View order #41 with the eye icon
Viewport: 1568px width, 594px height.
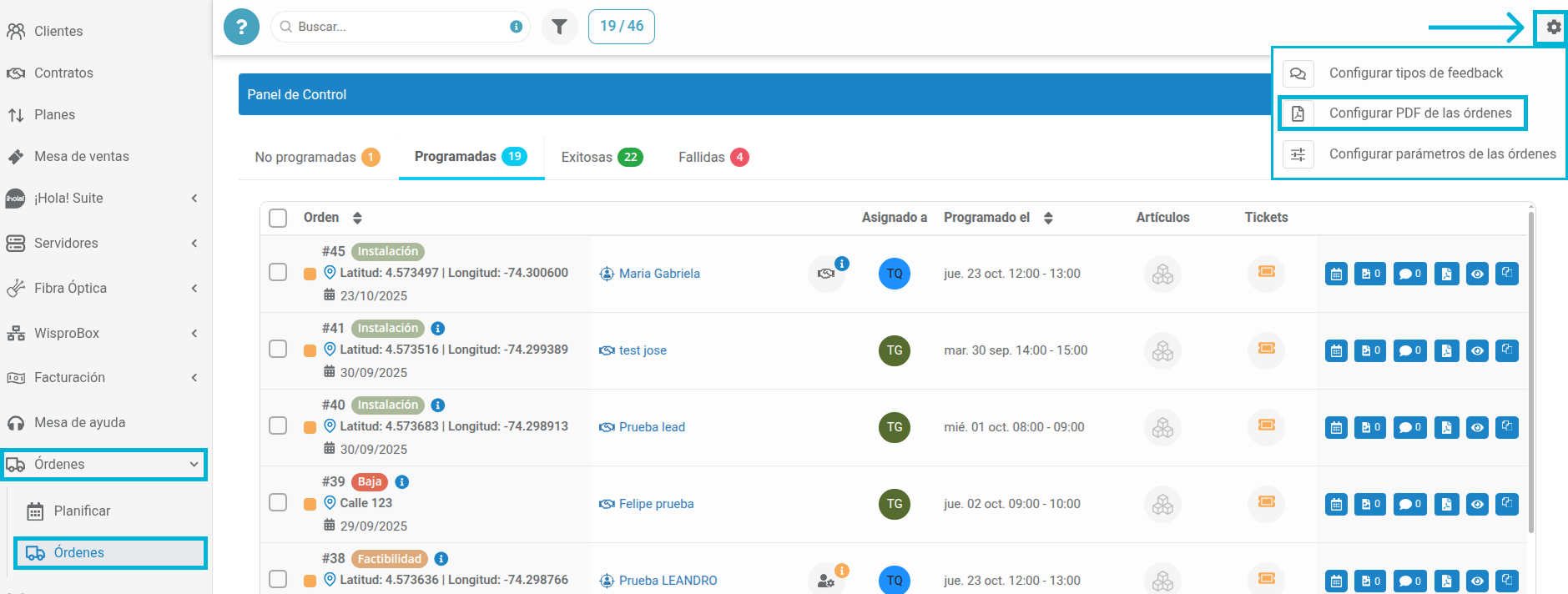coord(1477,350)
